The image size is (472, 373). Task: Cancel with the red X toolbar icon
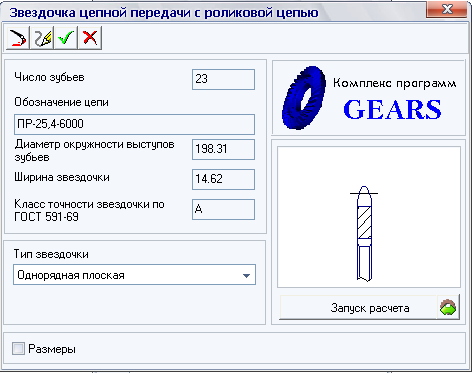90,38
